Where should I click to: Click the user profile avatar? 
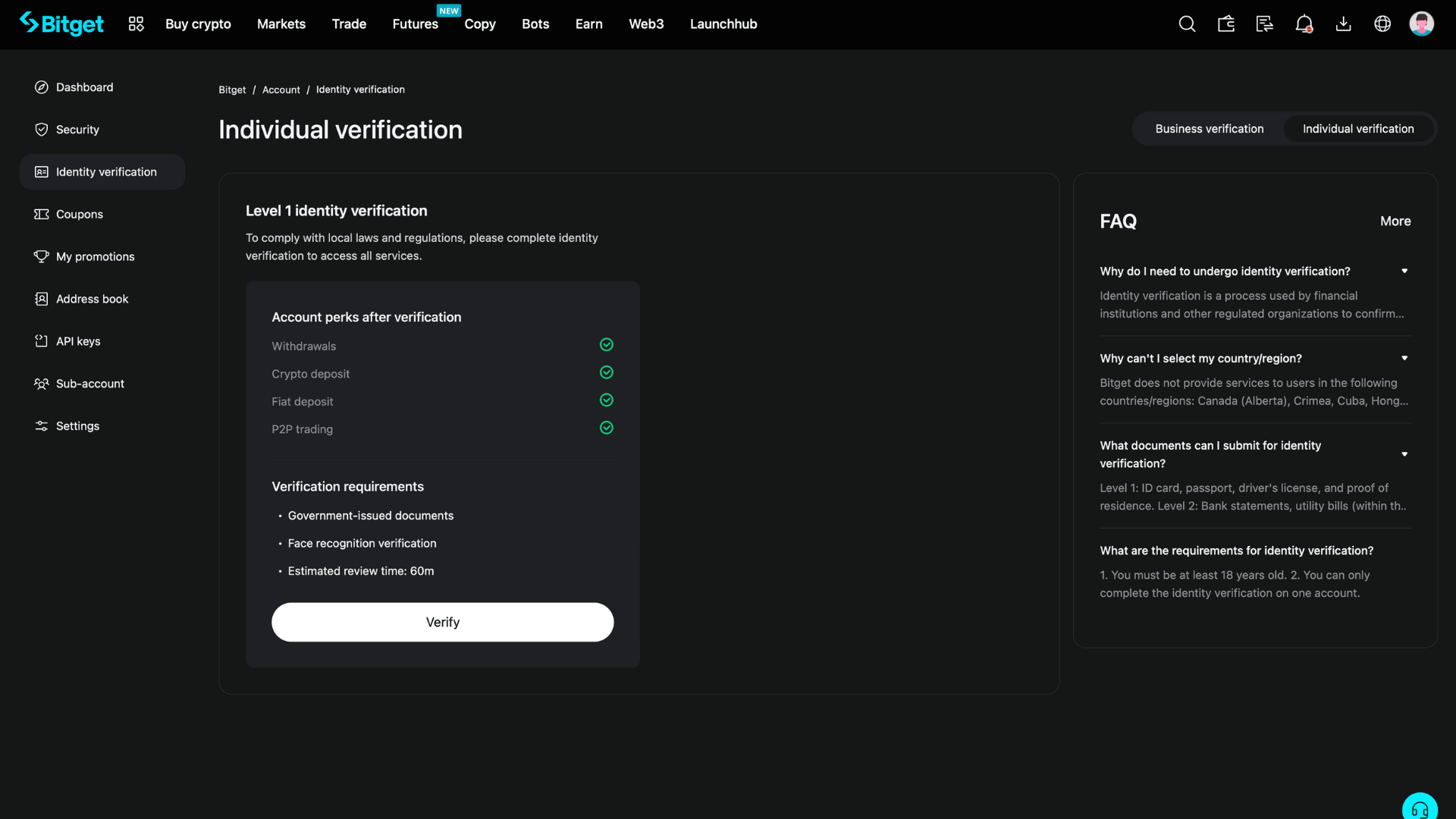[x=1421, y=24]
